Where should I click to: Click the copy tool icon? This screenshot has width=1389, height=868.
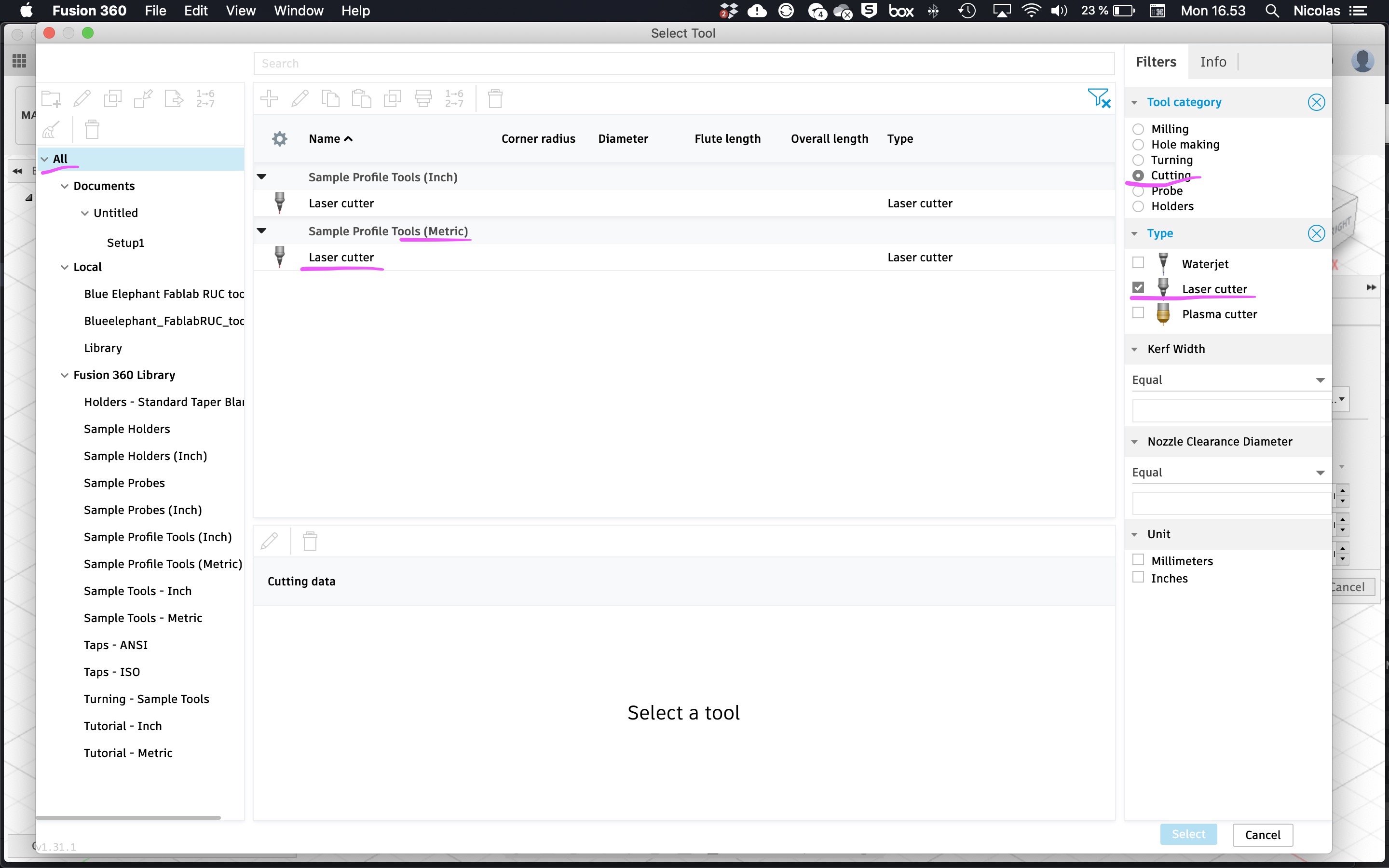[x=330, y=98]
